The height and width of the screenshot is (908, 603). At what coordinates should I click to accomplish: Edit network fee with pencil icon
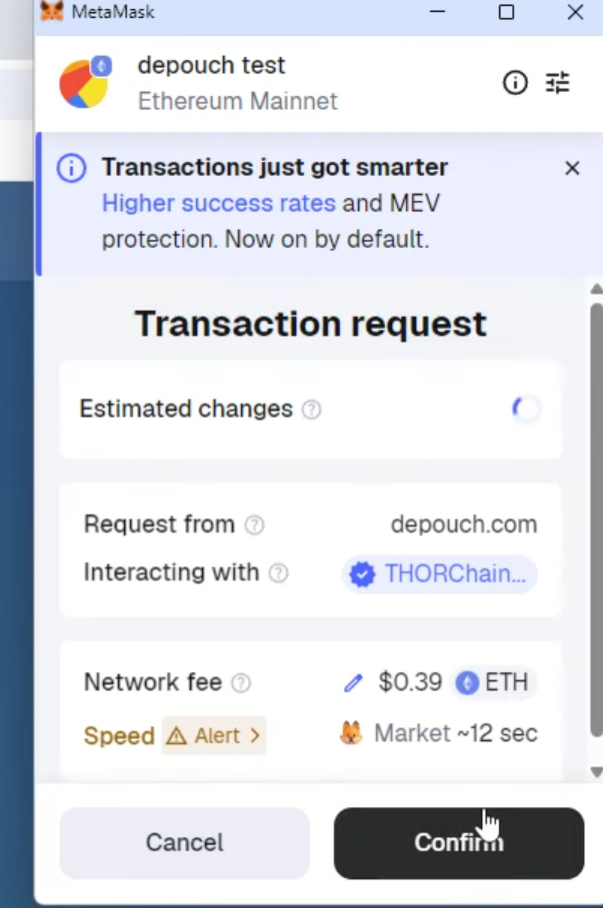tap(353, 683)
